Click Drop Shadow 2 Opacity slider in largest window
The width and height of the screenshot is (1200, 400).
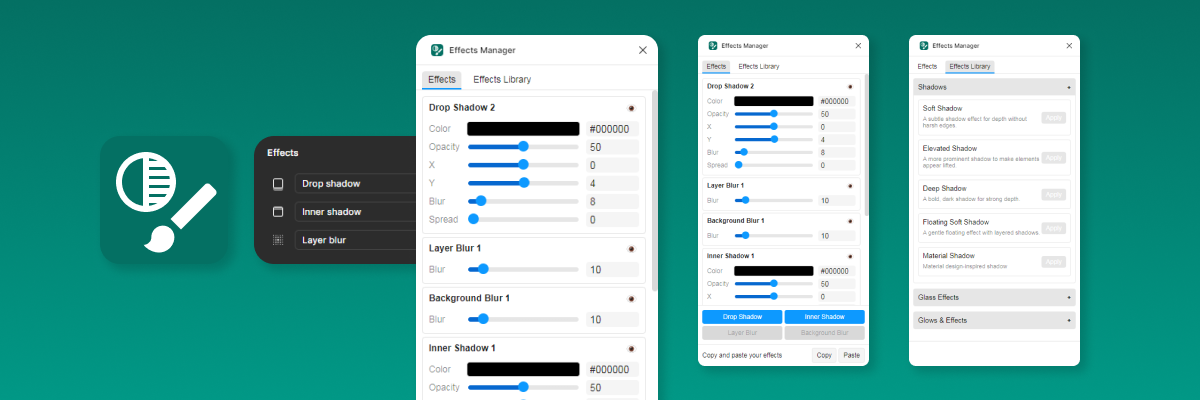pyautogui.click(x=523, y=147)
